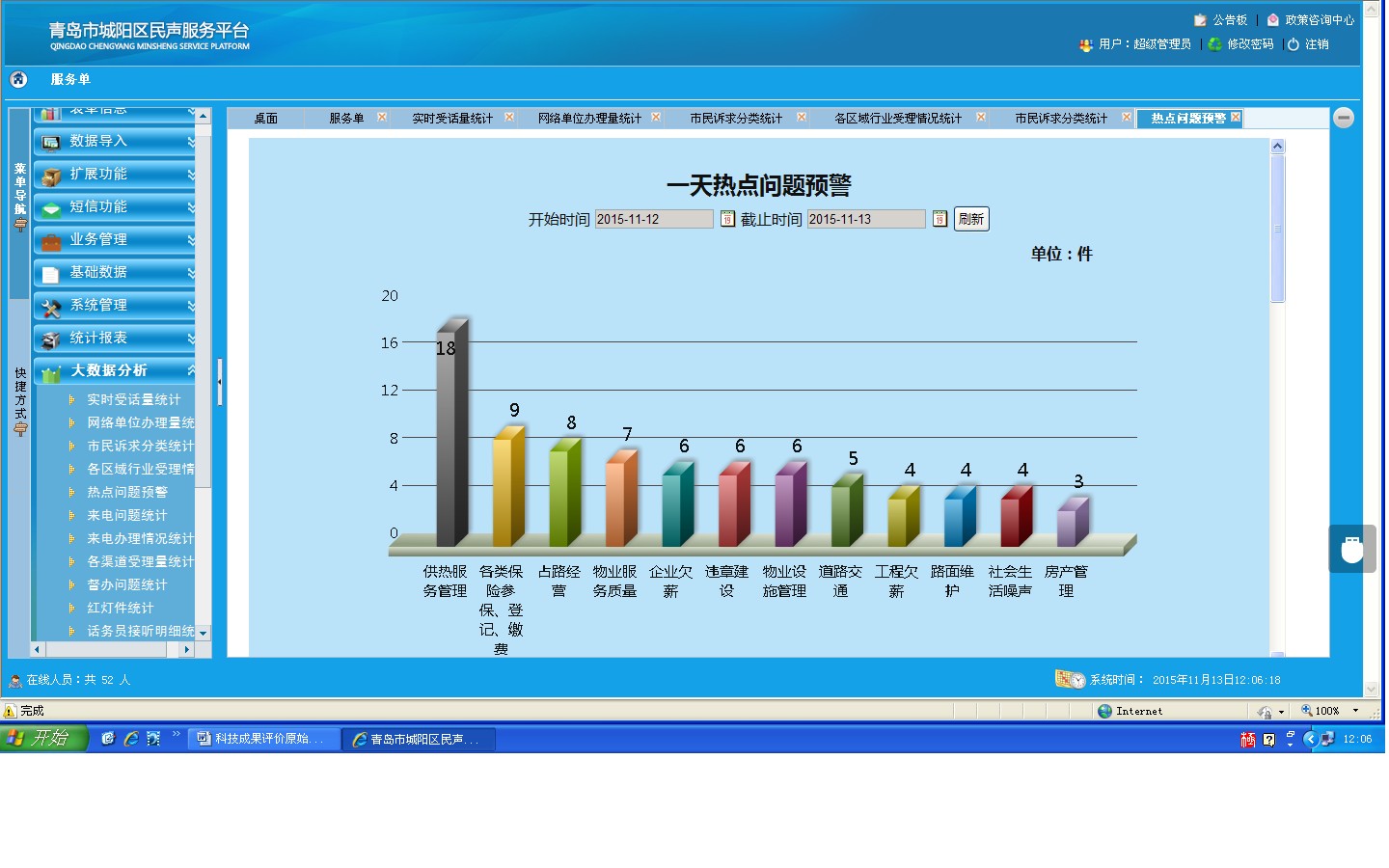Click the round minus icon beside tabs
This screenshot has height=868, width=1389.
click(1344, 118)
